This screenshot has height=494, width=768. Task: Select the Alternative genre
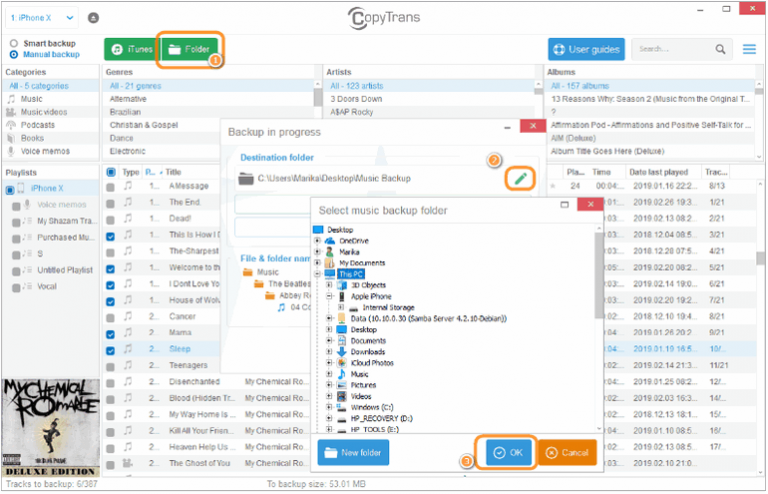(x=130, y=99)
